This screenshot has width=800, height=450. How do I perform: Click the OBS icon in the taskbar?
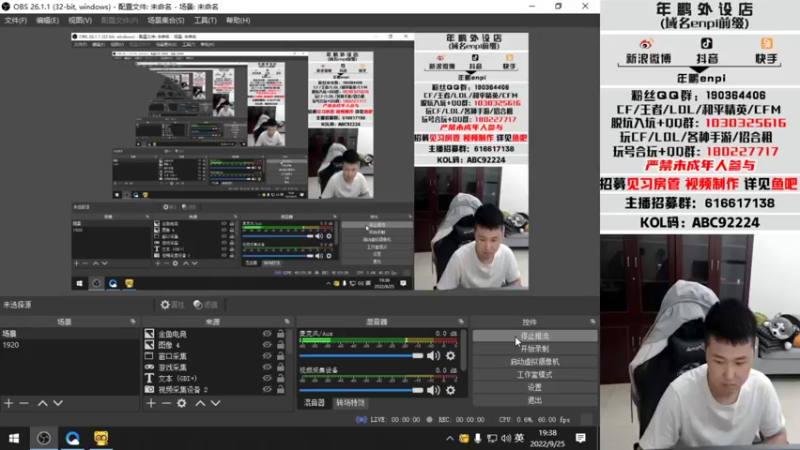44,438
